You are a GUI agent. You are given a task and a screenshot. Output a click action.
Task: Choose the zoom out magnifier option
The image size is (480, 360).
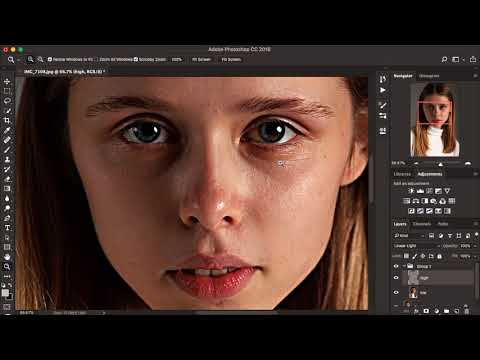point(40,59)
